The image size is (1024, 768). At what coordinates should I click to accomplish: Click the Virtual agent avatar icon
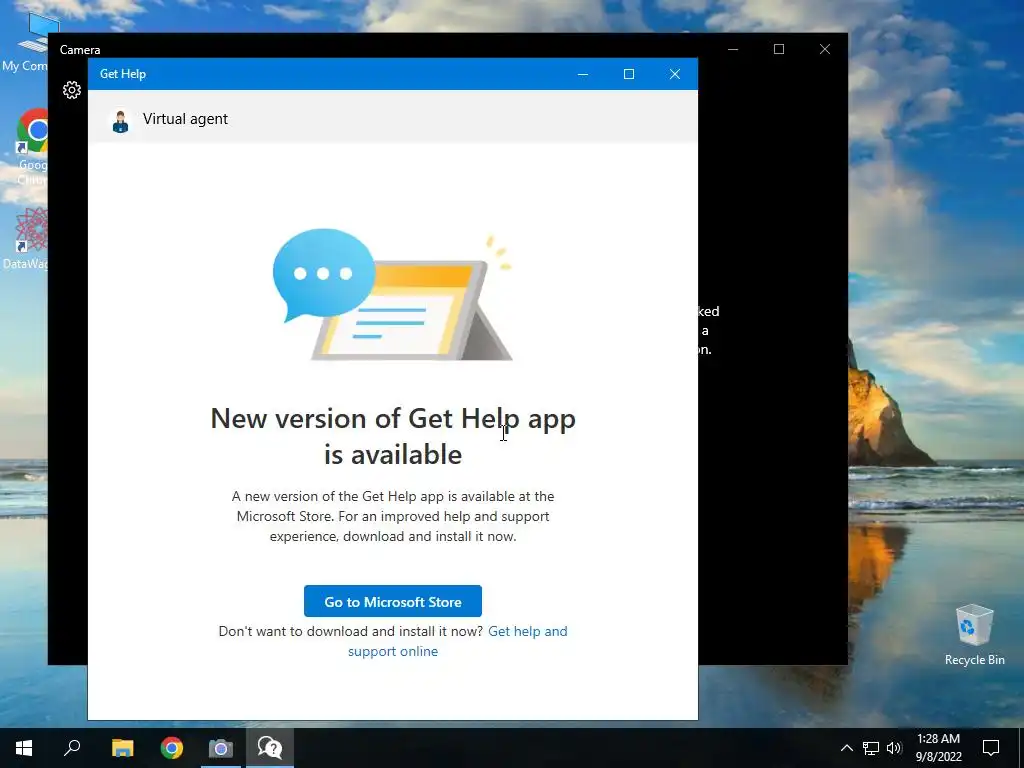[120, 121]
